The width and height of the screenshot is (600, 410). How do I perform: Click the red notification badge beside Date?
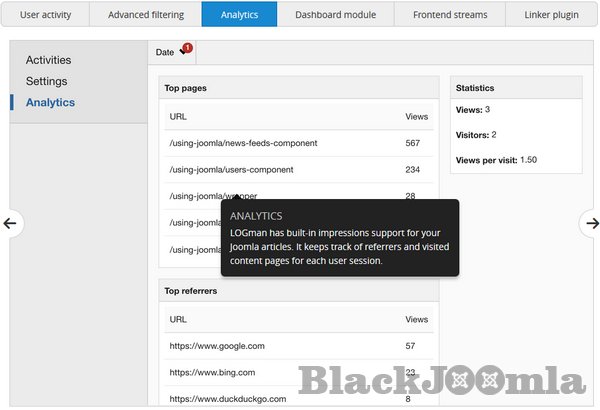[187, 48]
